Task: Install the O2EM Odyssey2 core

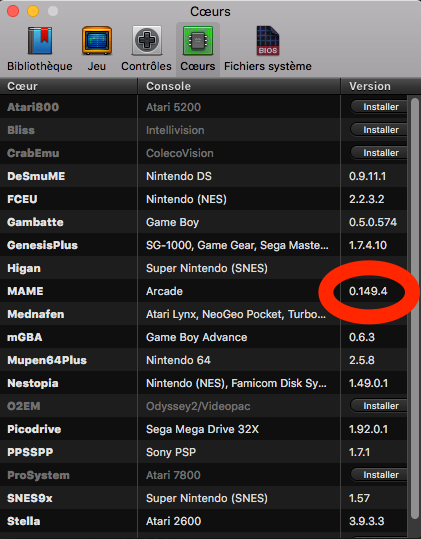Action: point(379,406)
